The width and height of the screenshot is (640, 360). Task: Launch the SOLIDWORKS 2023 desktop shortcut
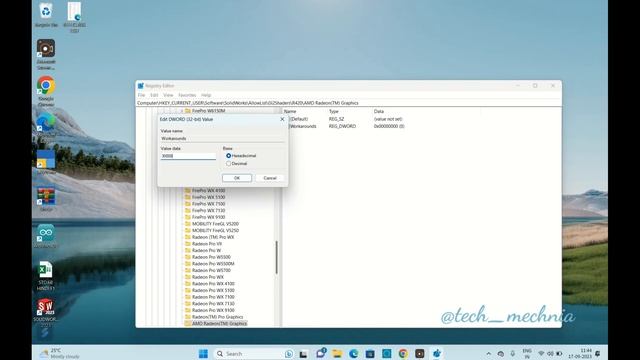46,312
